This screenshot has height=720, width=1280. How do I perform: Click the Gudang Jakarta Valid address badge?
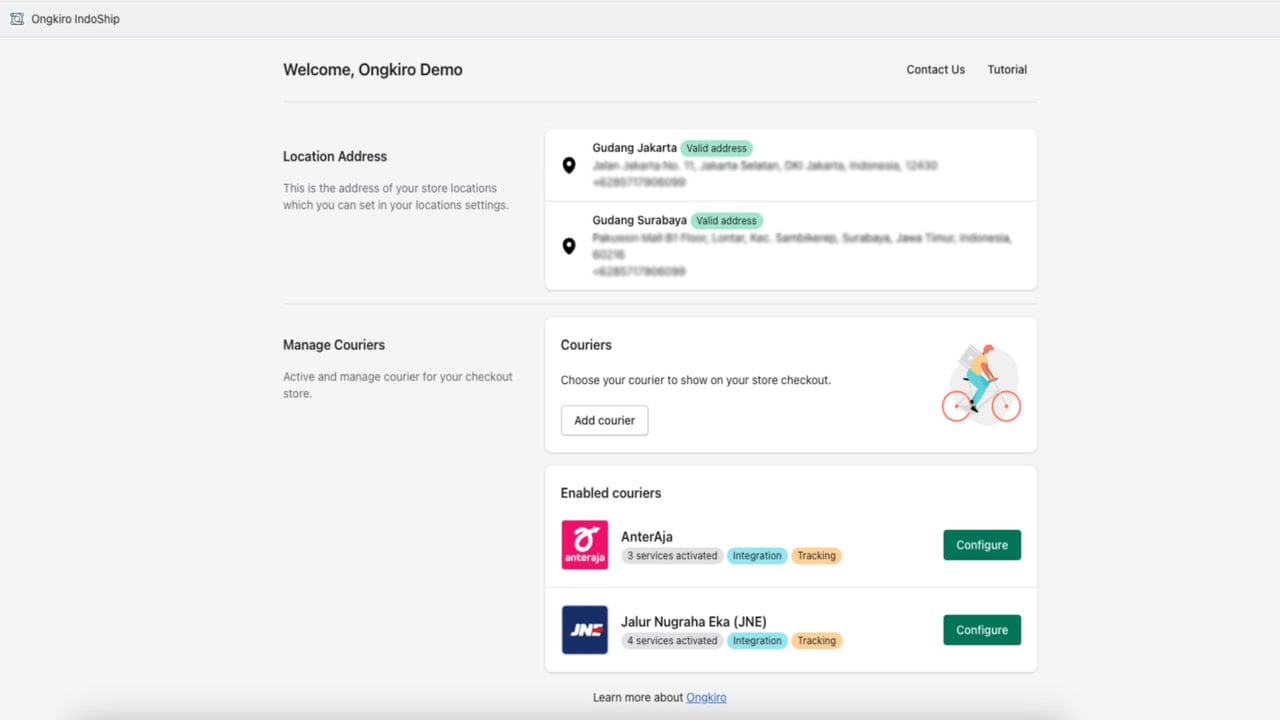(716, 148)
